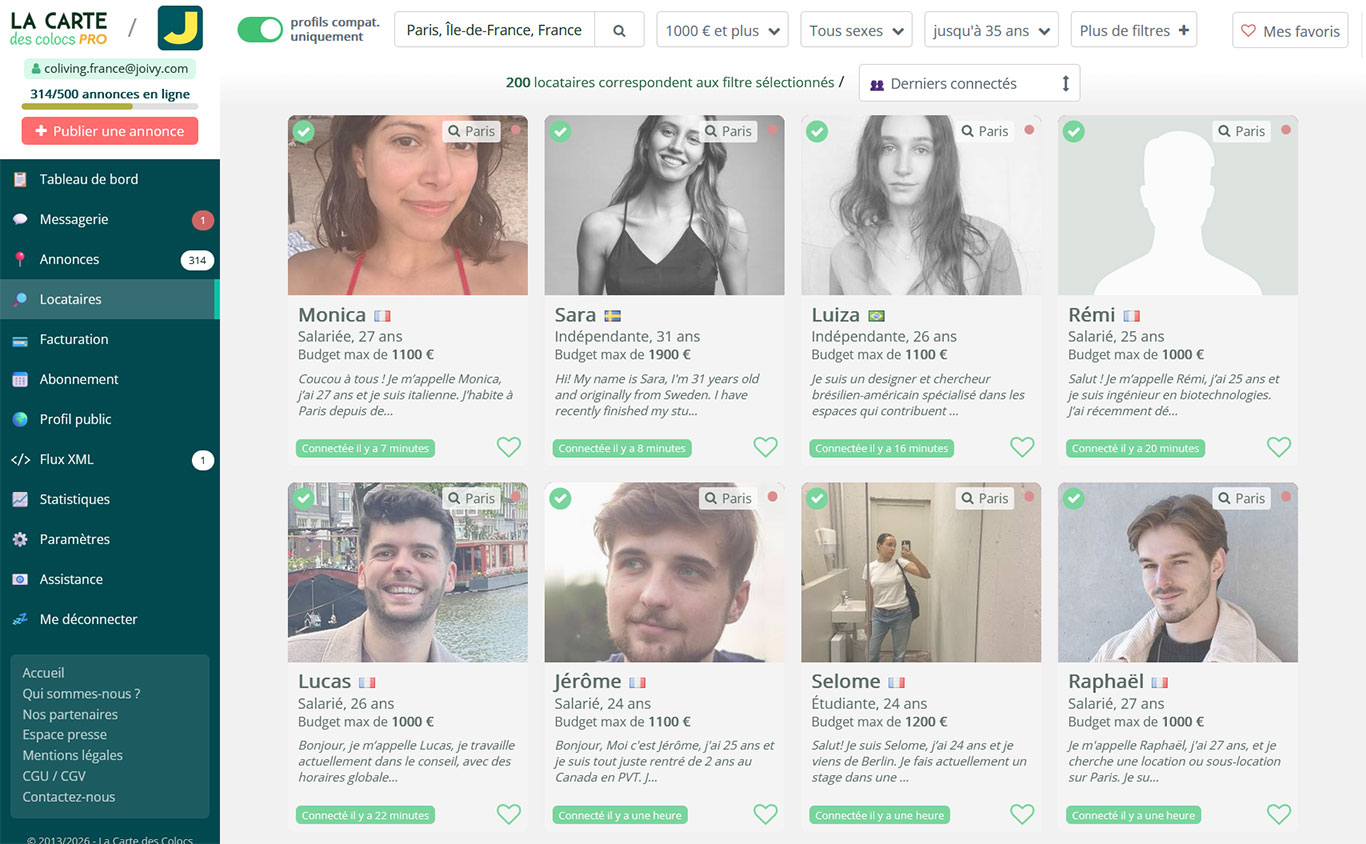
Task: Click the search magnifier icon button
Action: tap(619, 31)
